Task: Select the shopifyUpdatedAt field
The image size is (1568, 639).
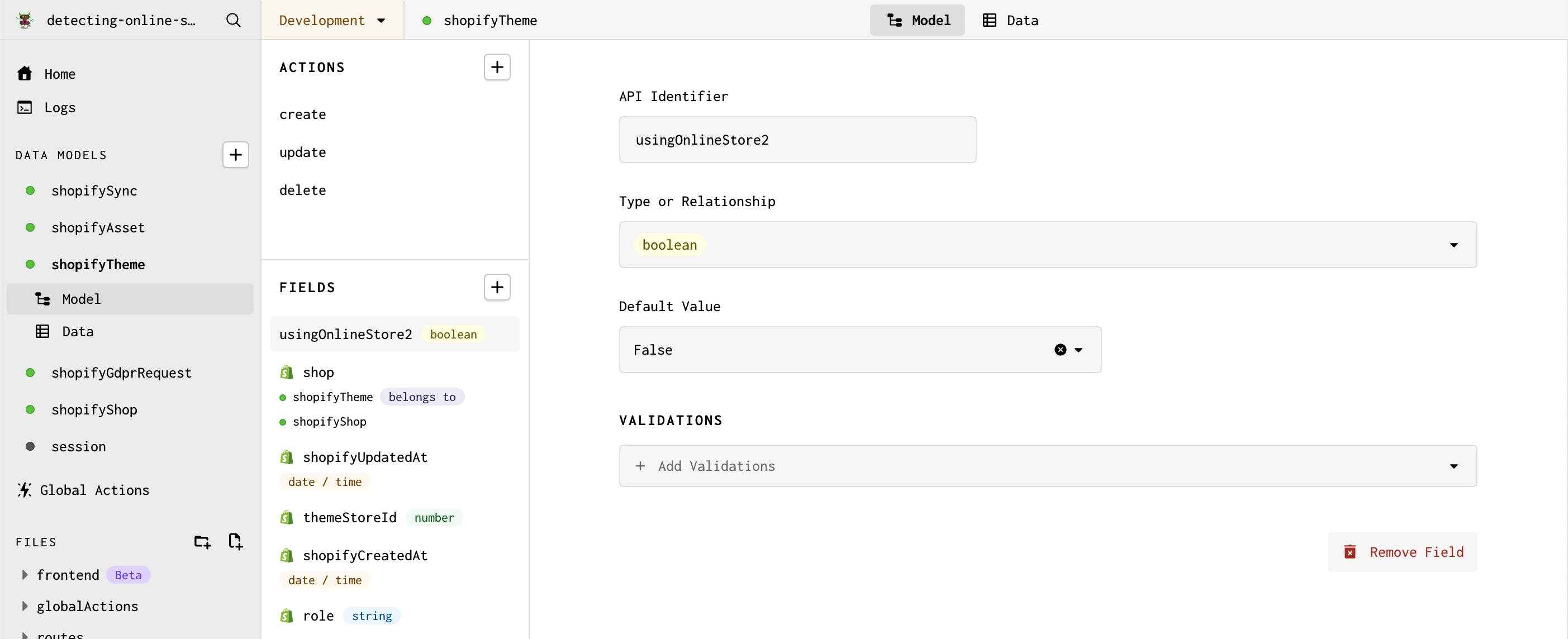Action: tap(365, 457)
